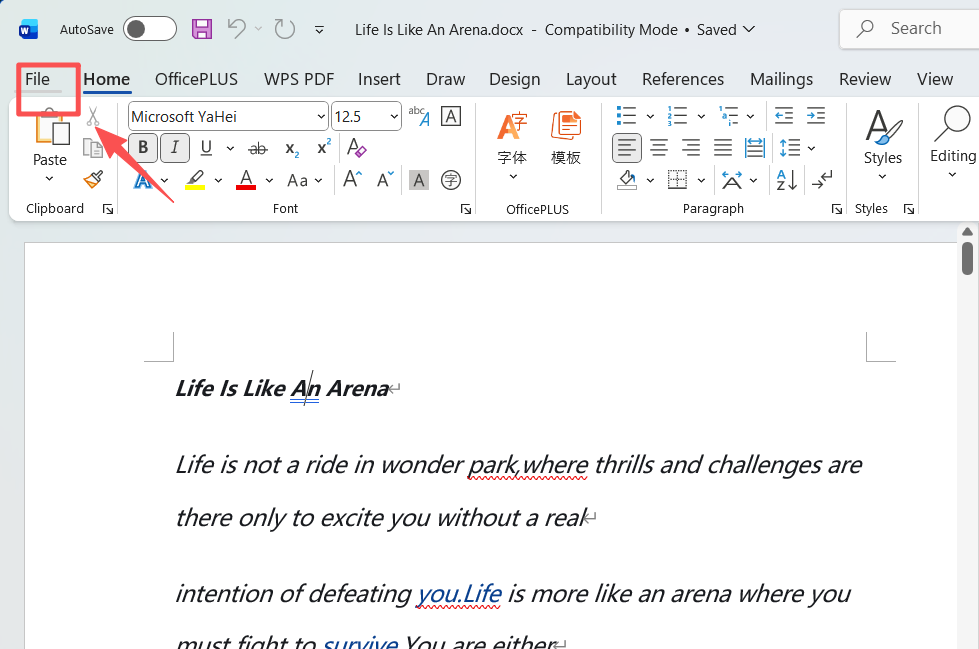The height and width of the screenshot is (649, 979).
Task: Click the Format Painter brush icon
Action: click(93, 180)
